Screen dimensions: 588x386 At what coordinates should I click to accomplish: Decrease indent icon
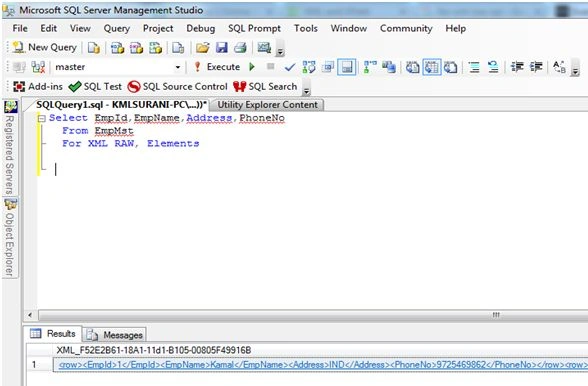[517, 67]
